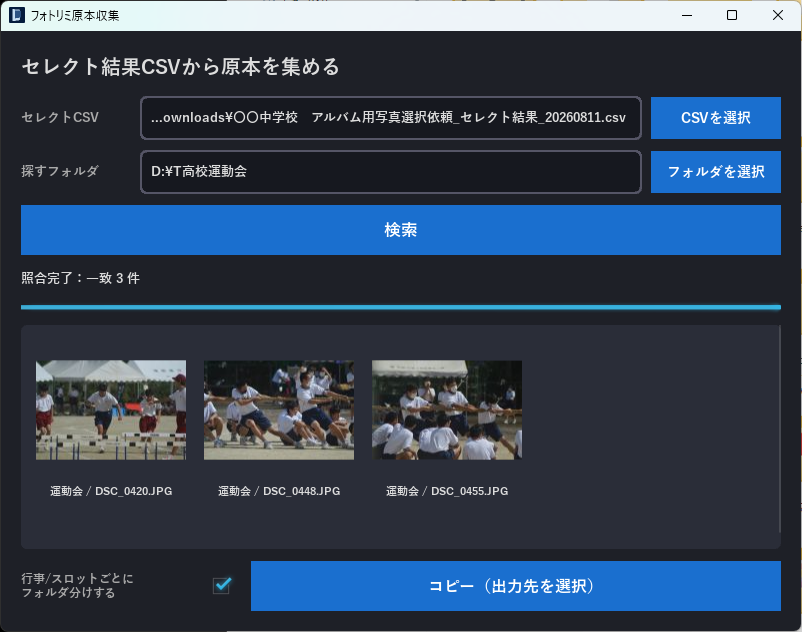The image size is (802, 632).
Task: Start matching with the 検索 button
Action: point(400,230)
